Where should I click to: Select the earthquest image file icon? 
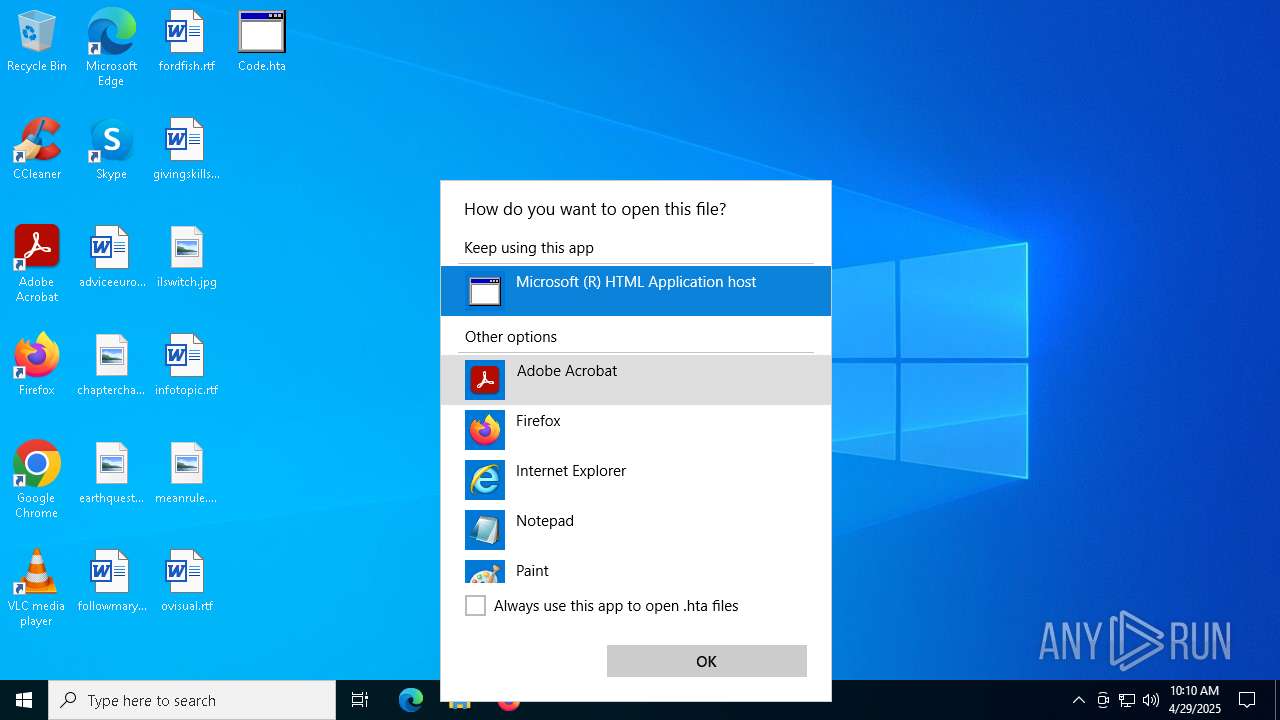pos(111,473)
